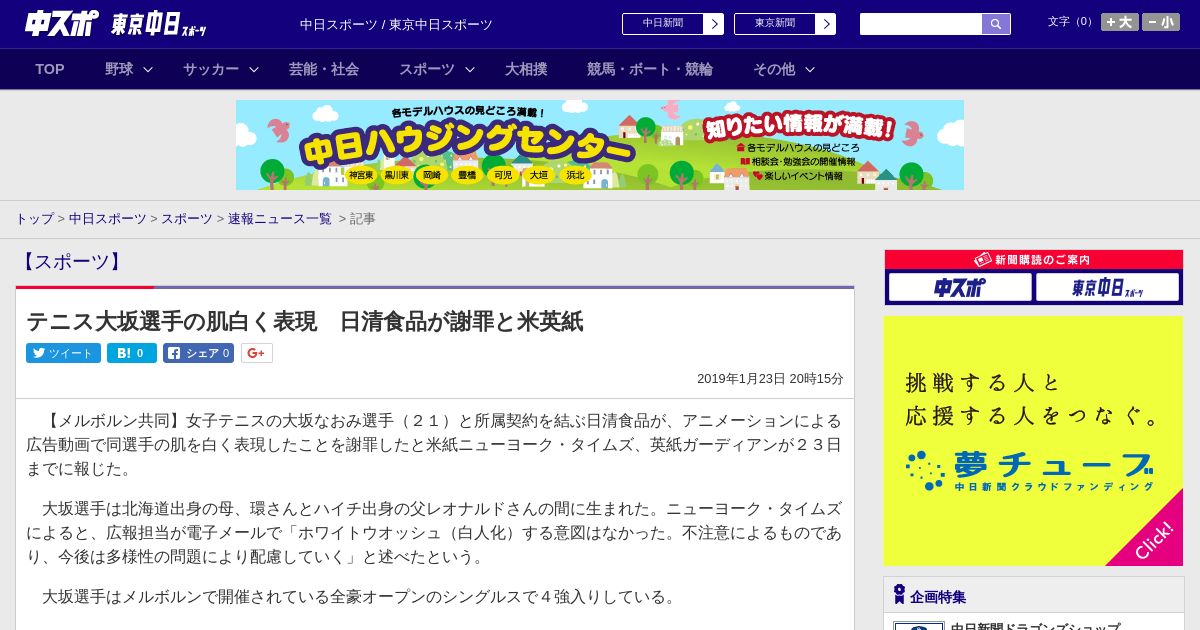
Task: Open the その他 navigation menu
Action: pyautogui.click(x=774, y=69)
